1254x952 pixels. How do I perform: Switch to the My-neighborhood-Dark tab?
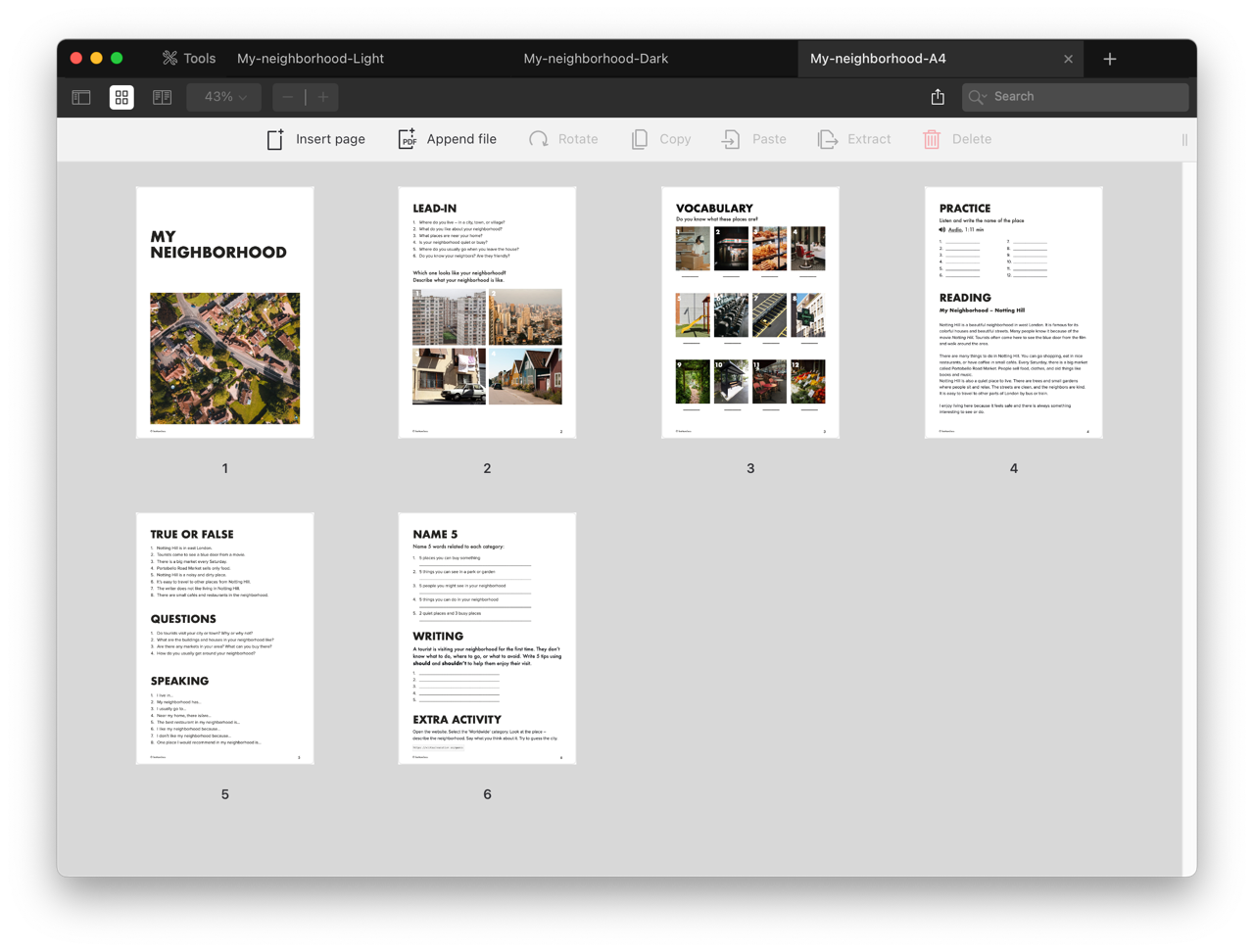[x=595, y=58]
